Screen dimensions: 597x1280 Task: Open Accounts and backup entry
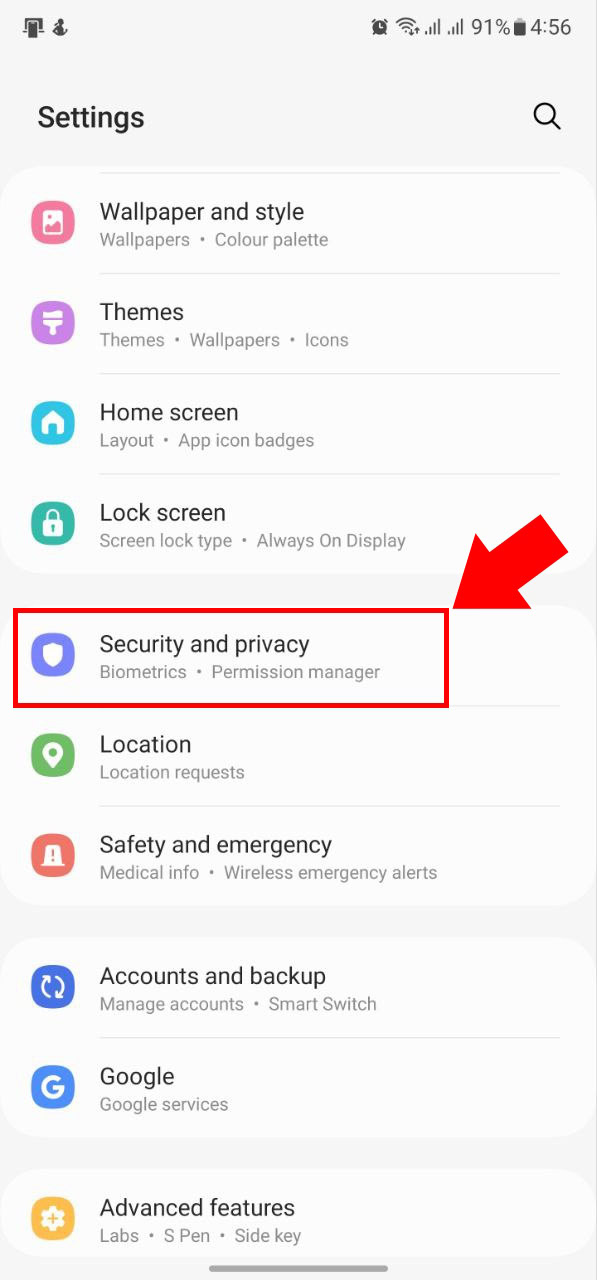[x=298, y=989]
